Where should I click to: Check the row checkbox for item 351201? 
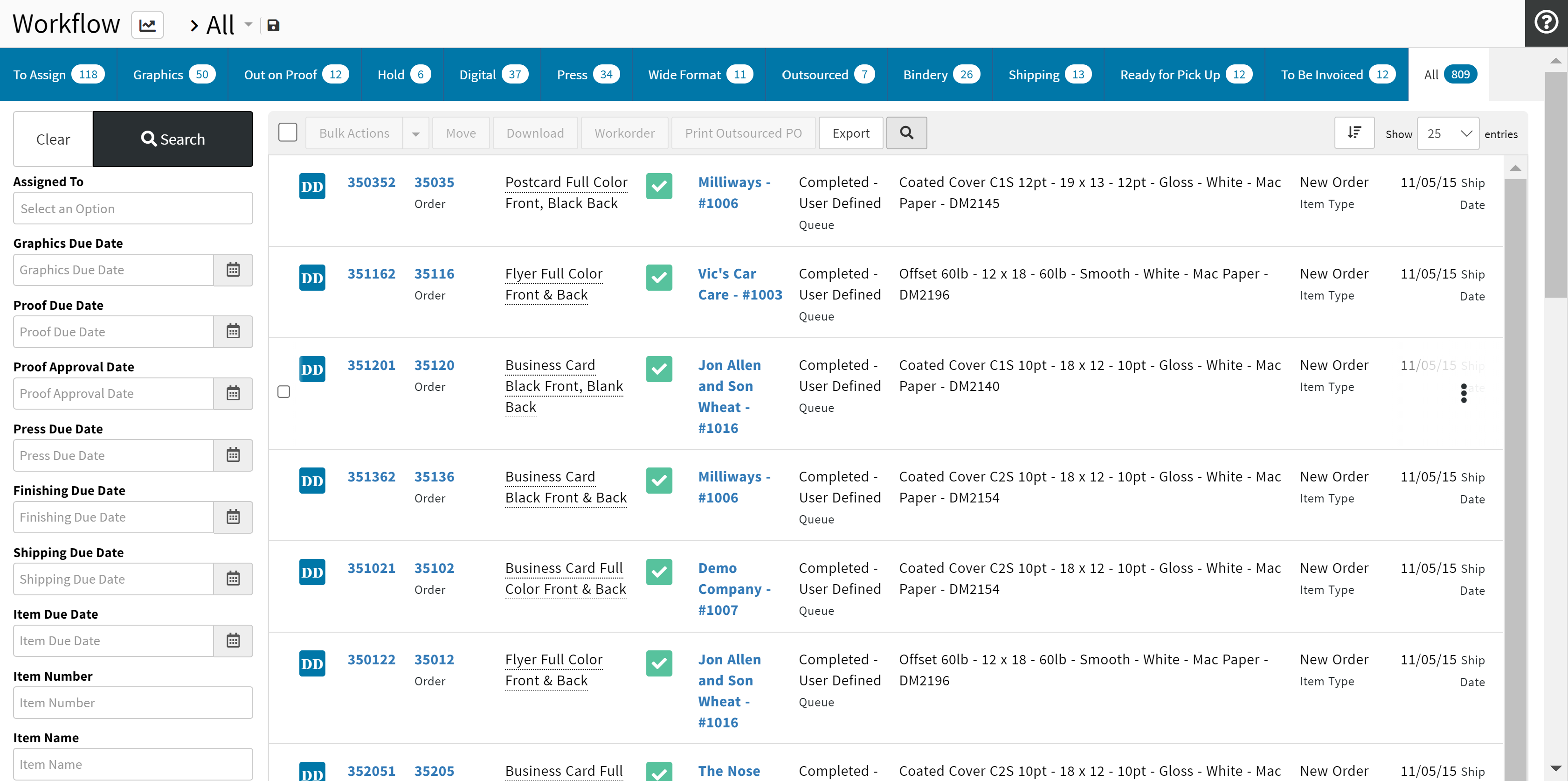point(283,392)
